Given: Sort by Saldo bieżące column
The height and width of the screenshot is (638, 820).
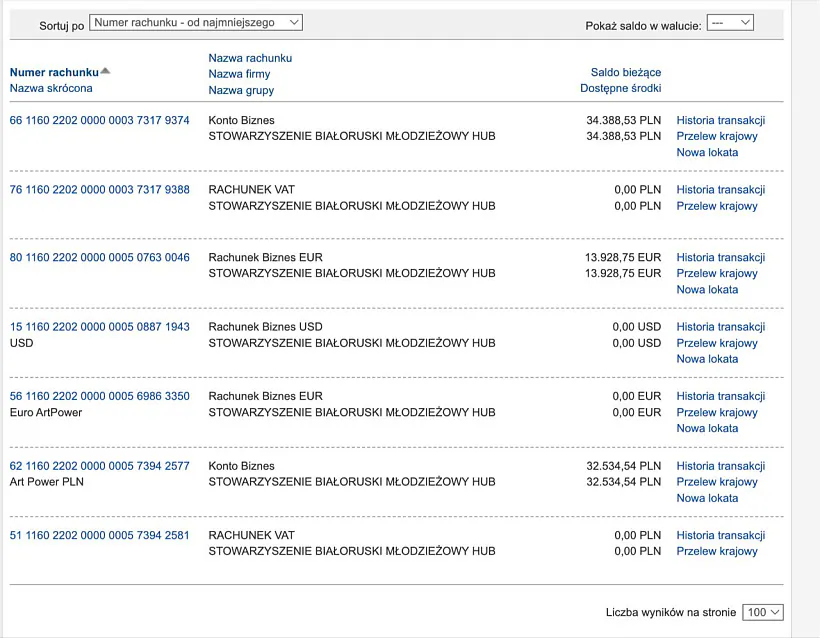Looking at the screenshot, I should [625, 72].
